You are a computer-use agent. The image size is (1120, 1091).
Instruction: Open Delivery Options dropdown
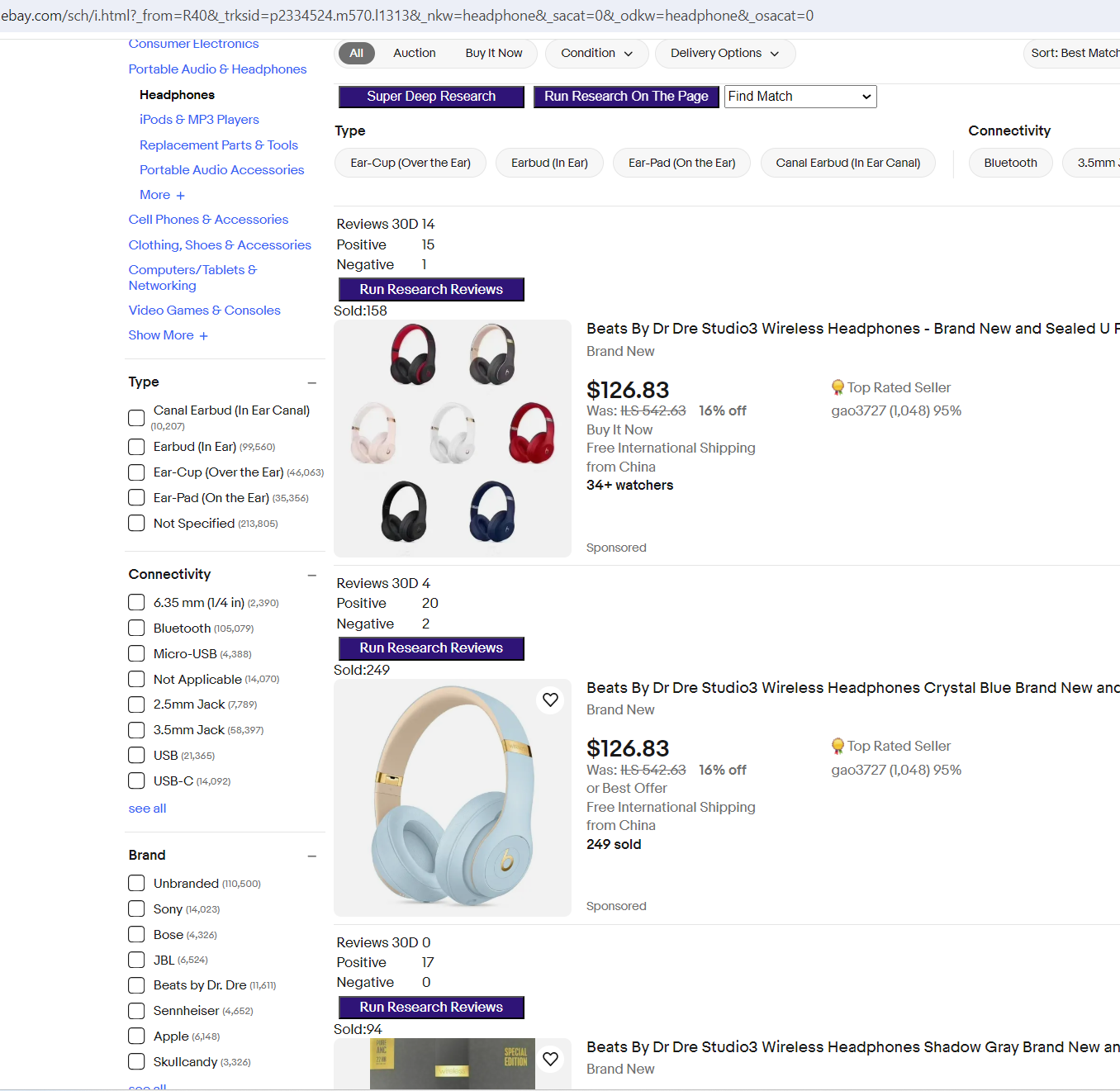[x=724, y=54]
